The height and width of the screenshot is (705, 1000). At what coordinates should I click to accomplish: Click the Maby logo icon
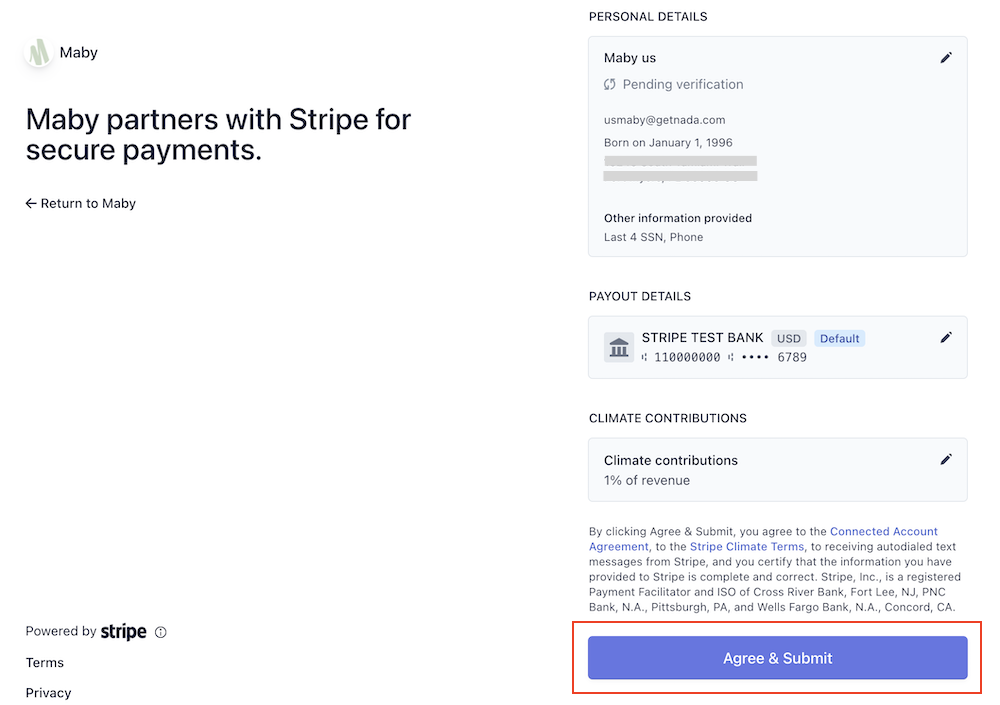coord(39,52)
